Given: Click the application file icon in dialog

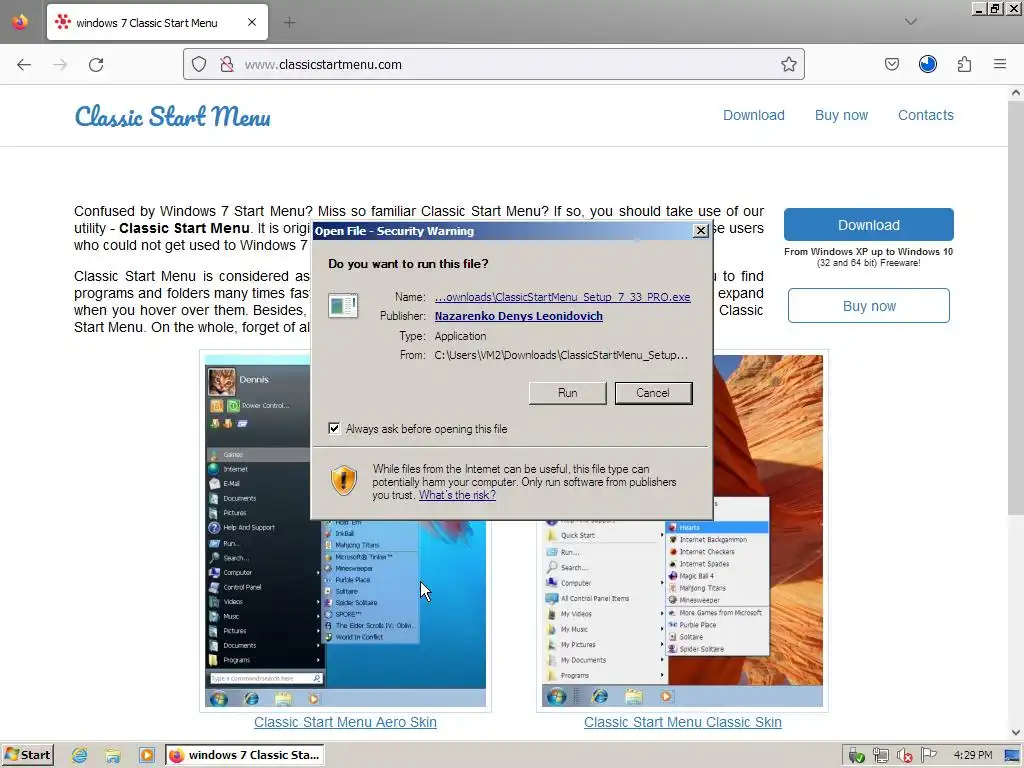Looking at the screenshot, I should [343, 306].
